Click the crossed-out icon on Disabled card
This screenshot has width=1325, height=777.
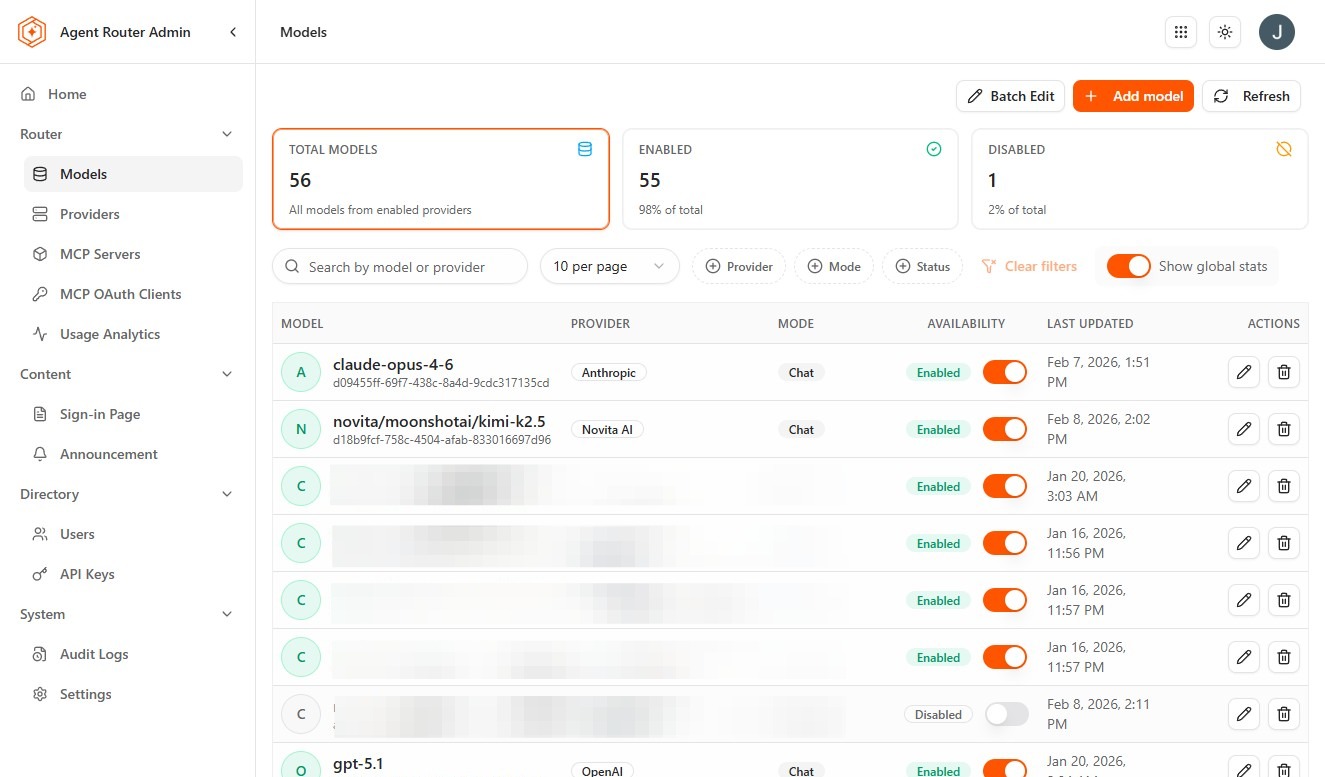(1284, 149)
